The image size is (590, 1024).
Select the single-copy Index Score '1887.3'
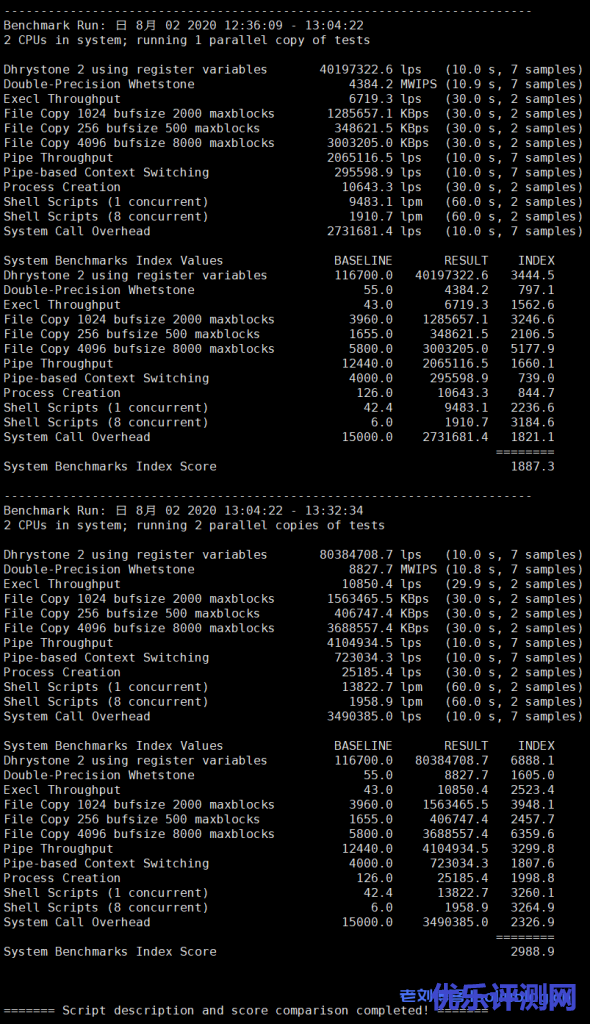pos(533,466)
